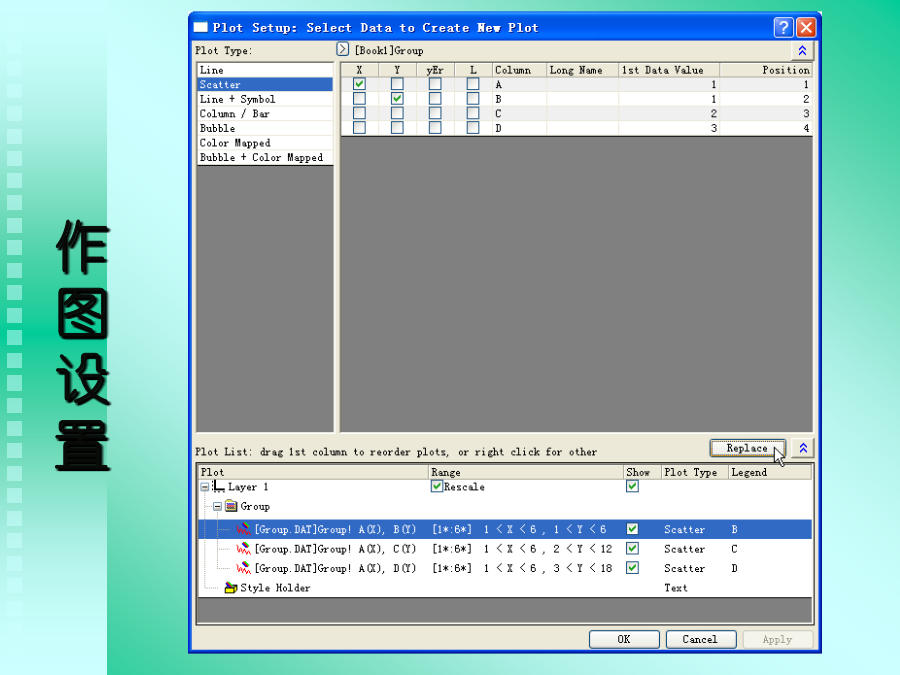
Task: Click scatter plot icon for A(X), D(Y) row
Action: pos(244,568)
